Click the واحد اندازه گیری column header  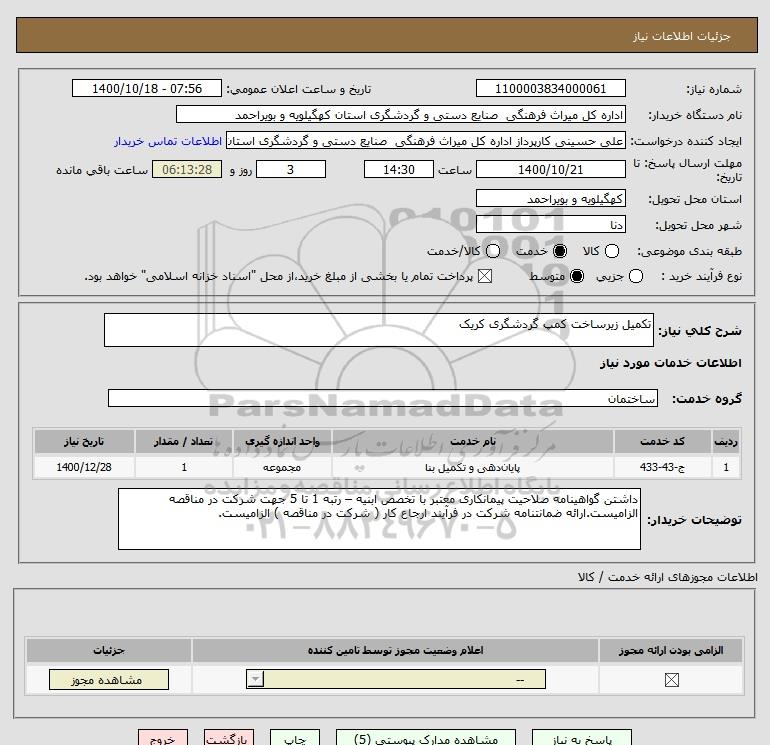point(282,441)
